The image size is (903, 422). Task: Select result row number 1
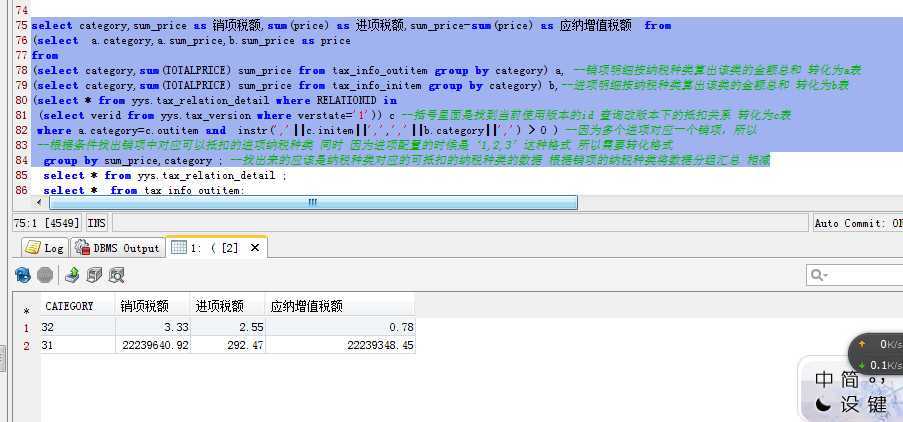[x=26, y=328]
